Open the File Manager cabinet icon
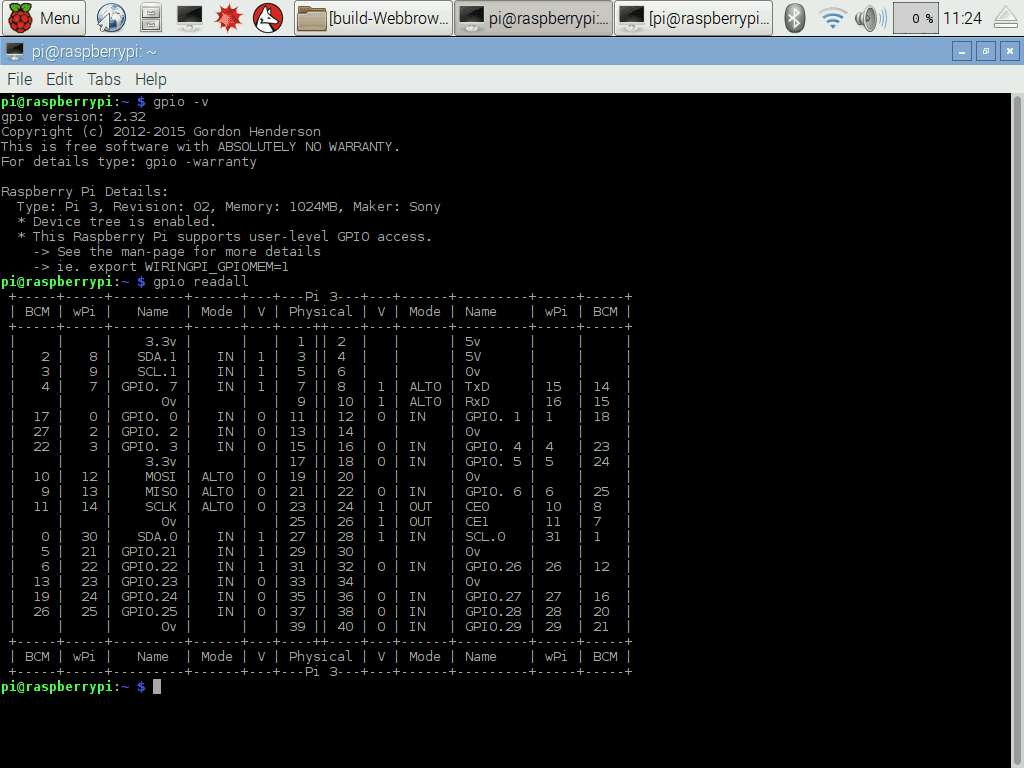1024x768 pixels. (x=150, y=17)
